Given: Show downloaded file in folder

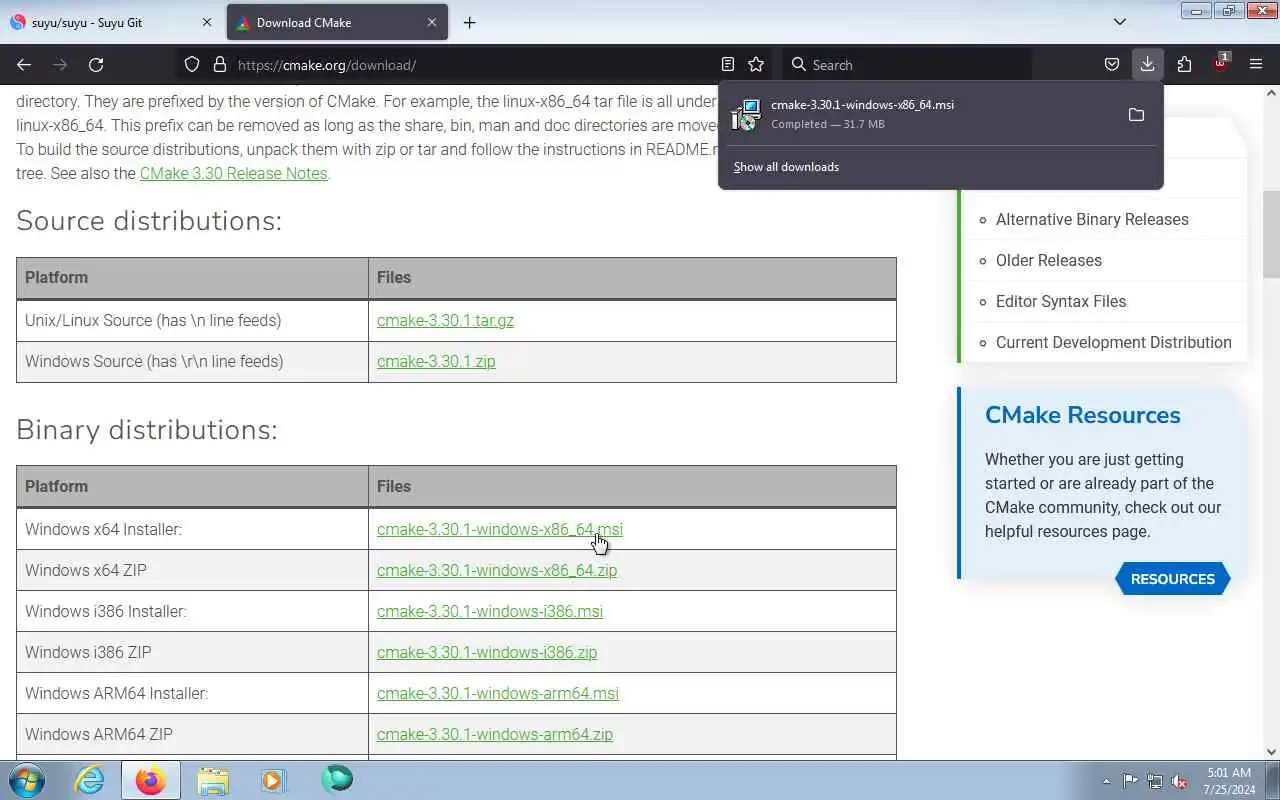Looking at the screenshot, I should pyautogui.click(x=1136, y=115).
